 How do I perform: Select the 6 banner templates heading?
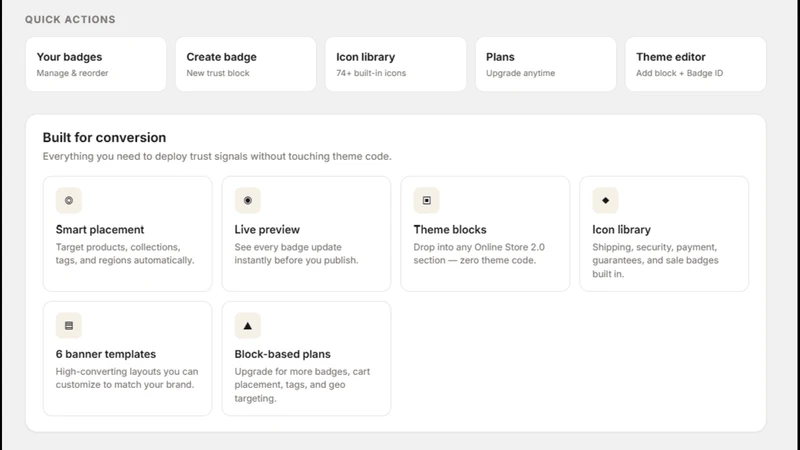click(106, 354)
